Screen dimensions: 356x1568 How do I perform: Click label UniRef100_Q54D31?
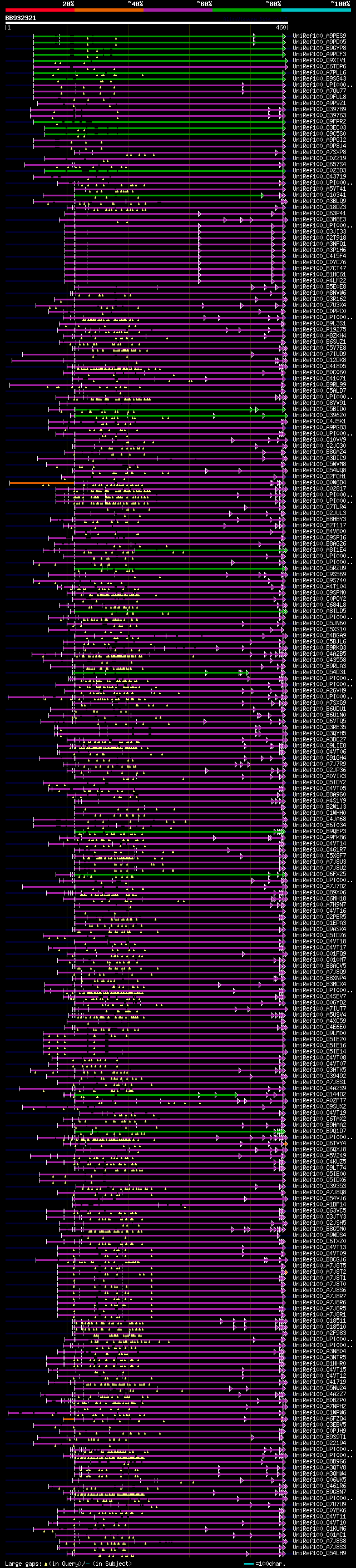pyautogui.click(x=319, y=672)
